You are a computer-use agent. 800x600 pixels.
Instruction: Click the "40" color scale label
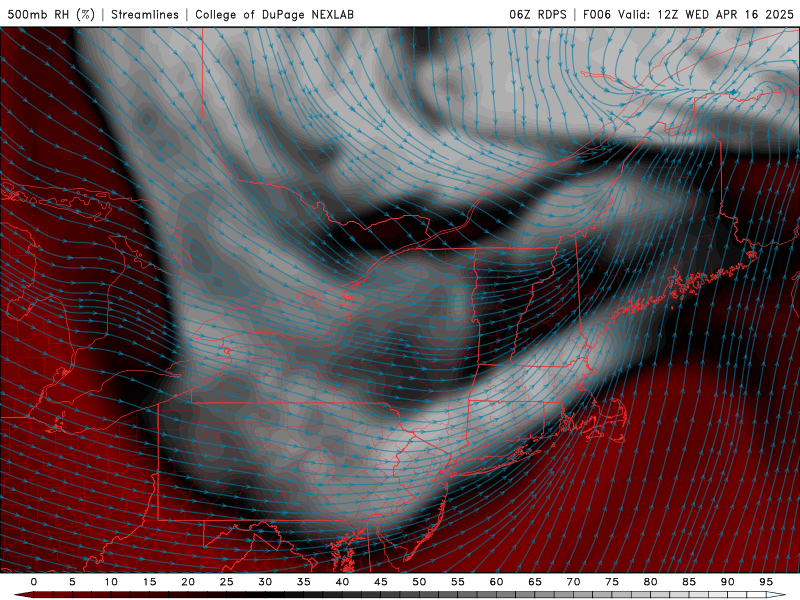tap(342, 582)
